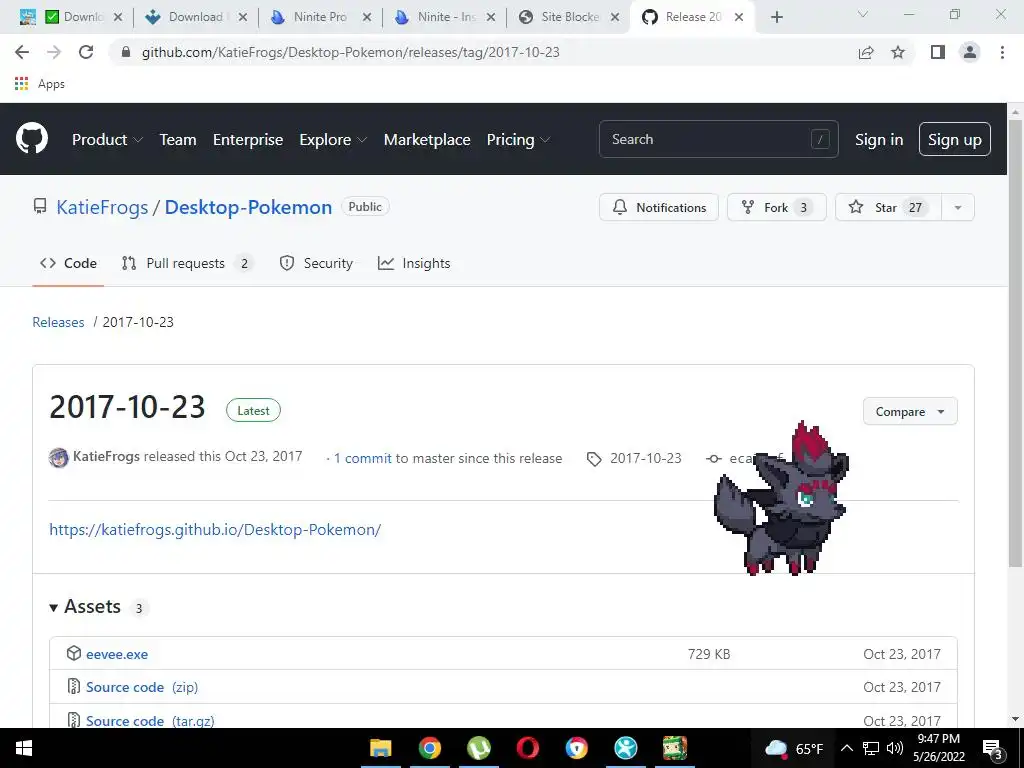Open the Security tab
This screenshot has height=768, width=1024.
[316, 263]
